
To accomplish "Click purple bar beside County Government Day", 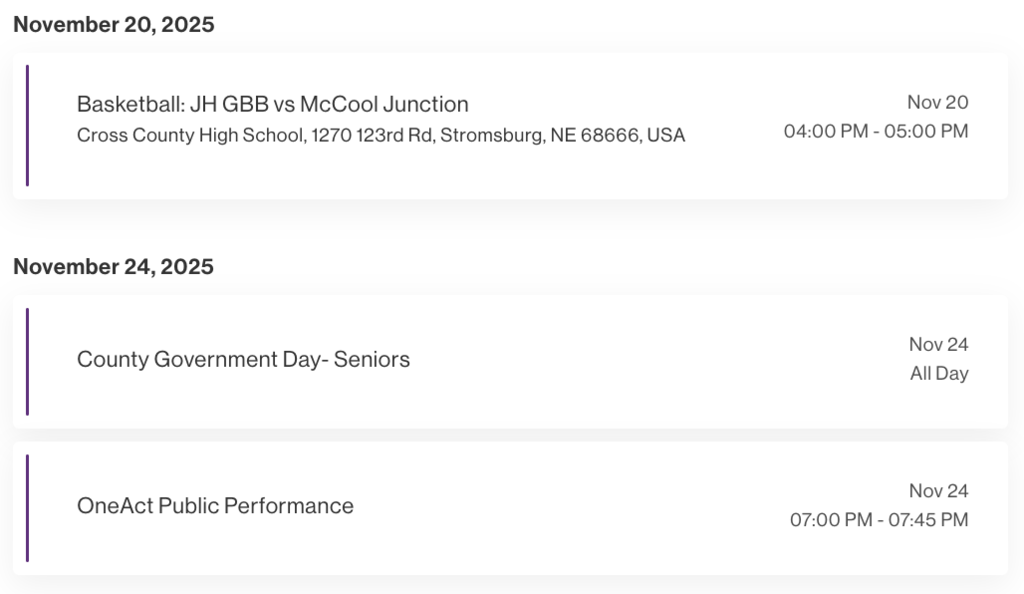I will (27, 361).
